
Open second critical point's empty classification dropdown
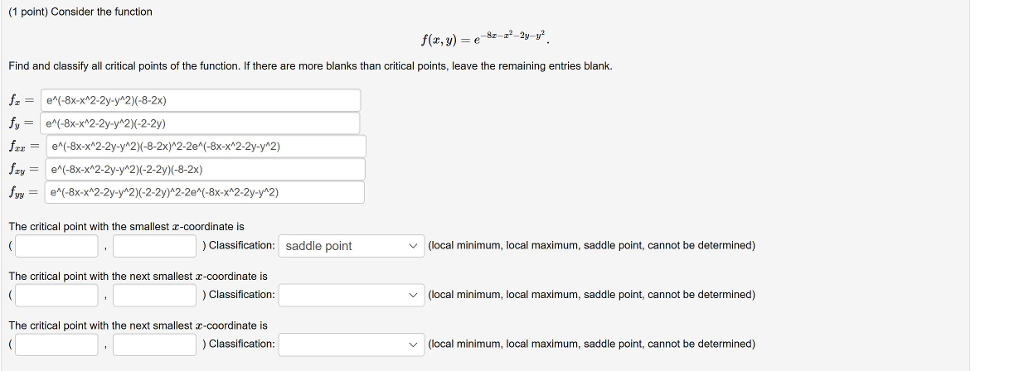click(351, 295)
